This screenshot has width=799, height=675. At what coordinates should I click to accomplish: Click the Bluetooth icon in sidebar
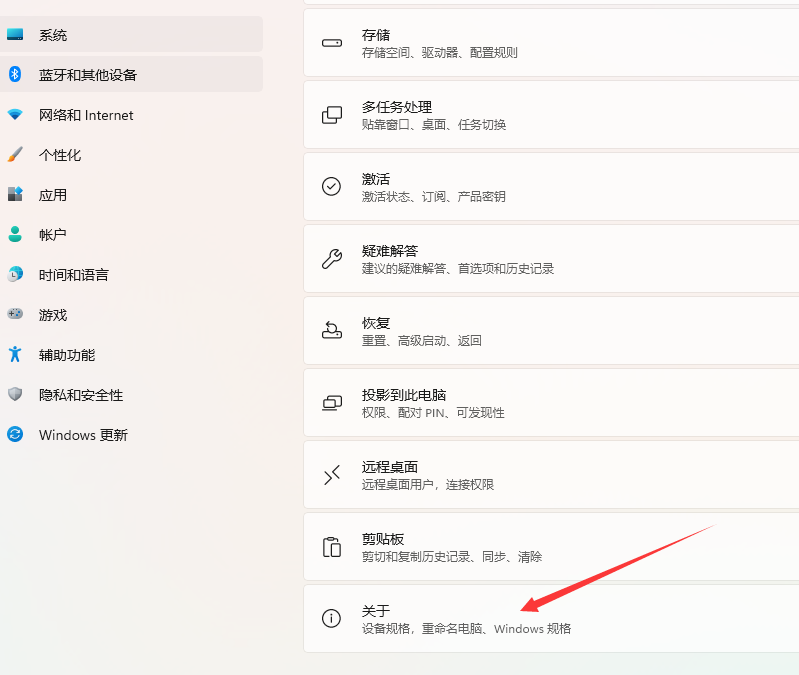pyautogui.click(x=15, y=74)
